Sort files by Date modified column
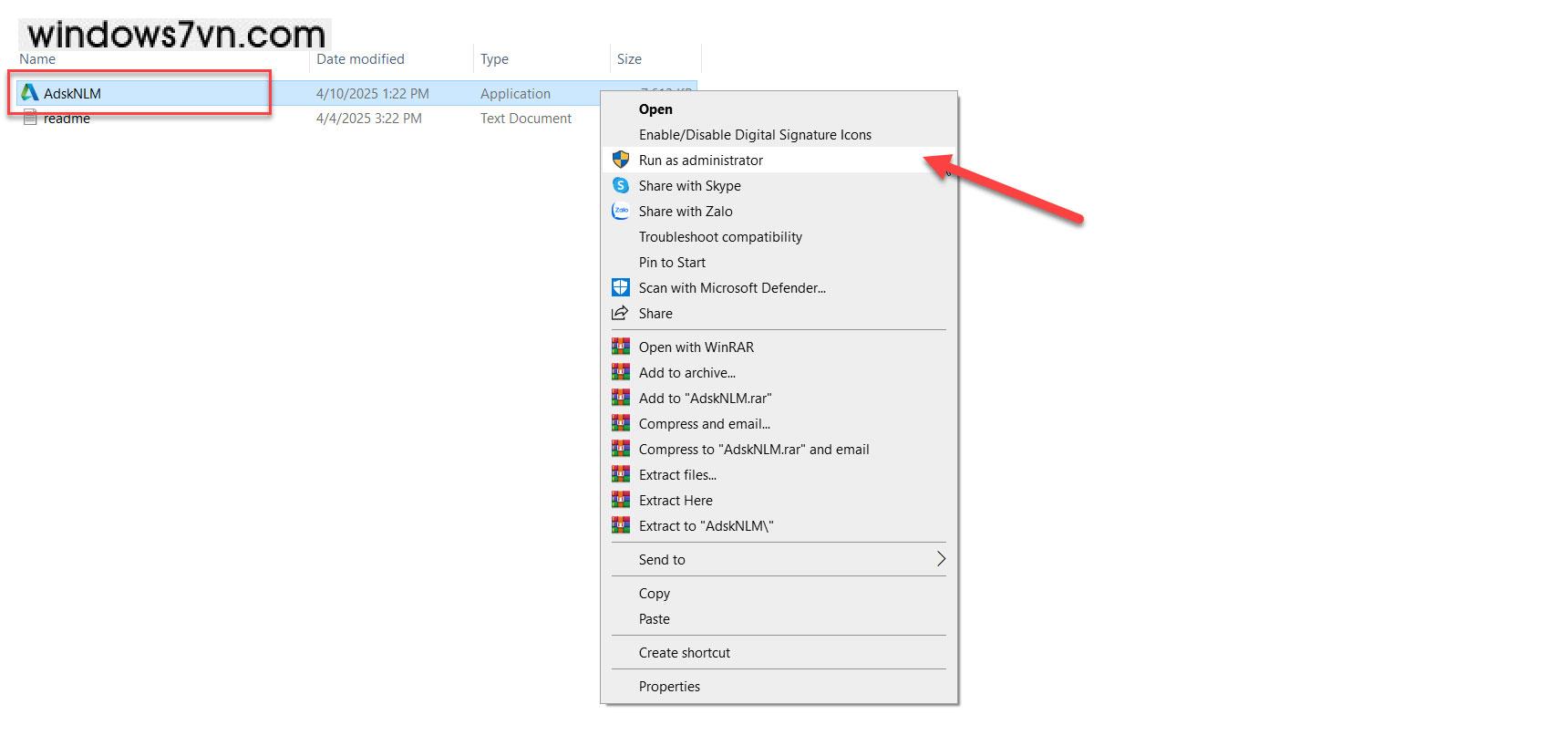This screenshot has height=746, width=1568. click(360, 59)
